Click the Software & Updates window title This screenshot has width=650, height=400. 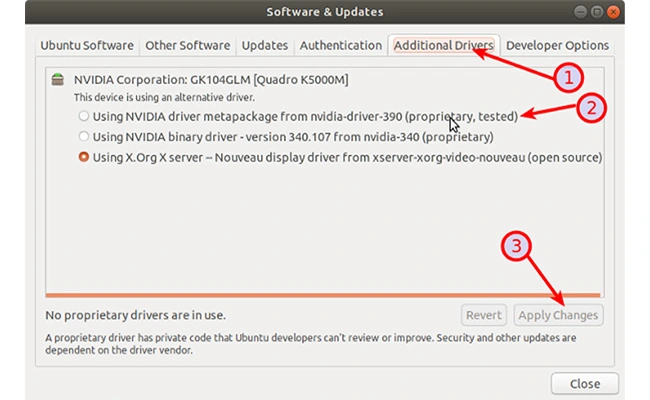[x=325, y=12]
